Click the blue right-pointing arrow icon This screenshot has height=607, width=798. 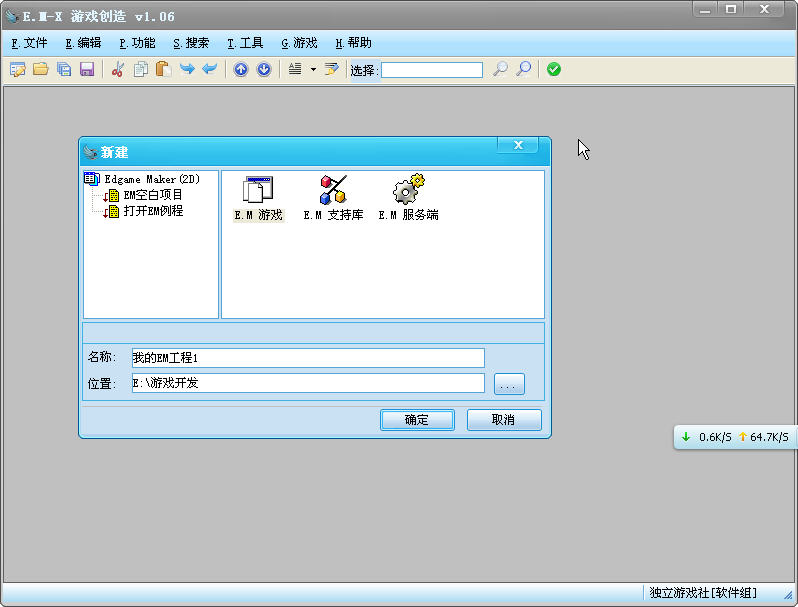click(x=187, y=69)
